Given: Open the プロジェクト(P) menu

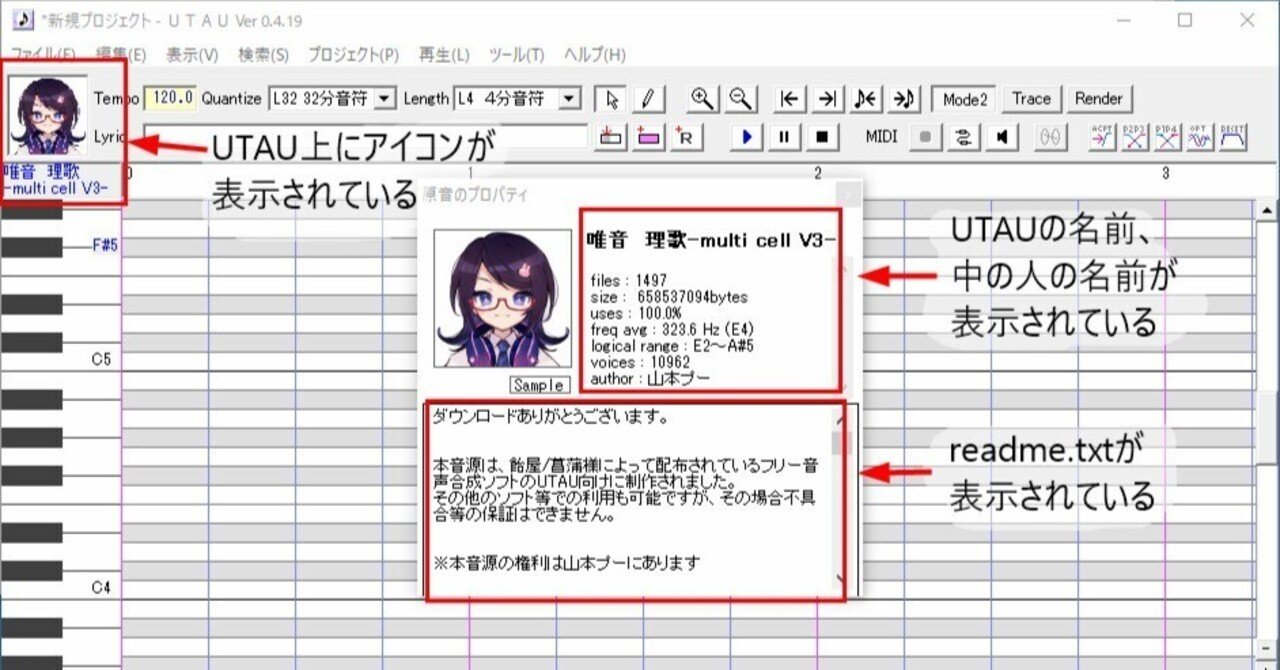Looking at the screenshot, I should [x=352, y=55].
